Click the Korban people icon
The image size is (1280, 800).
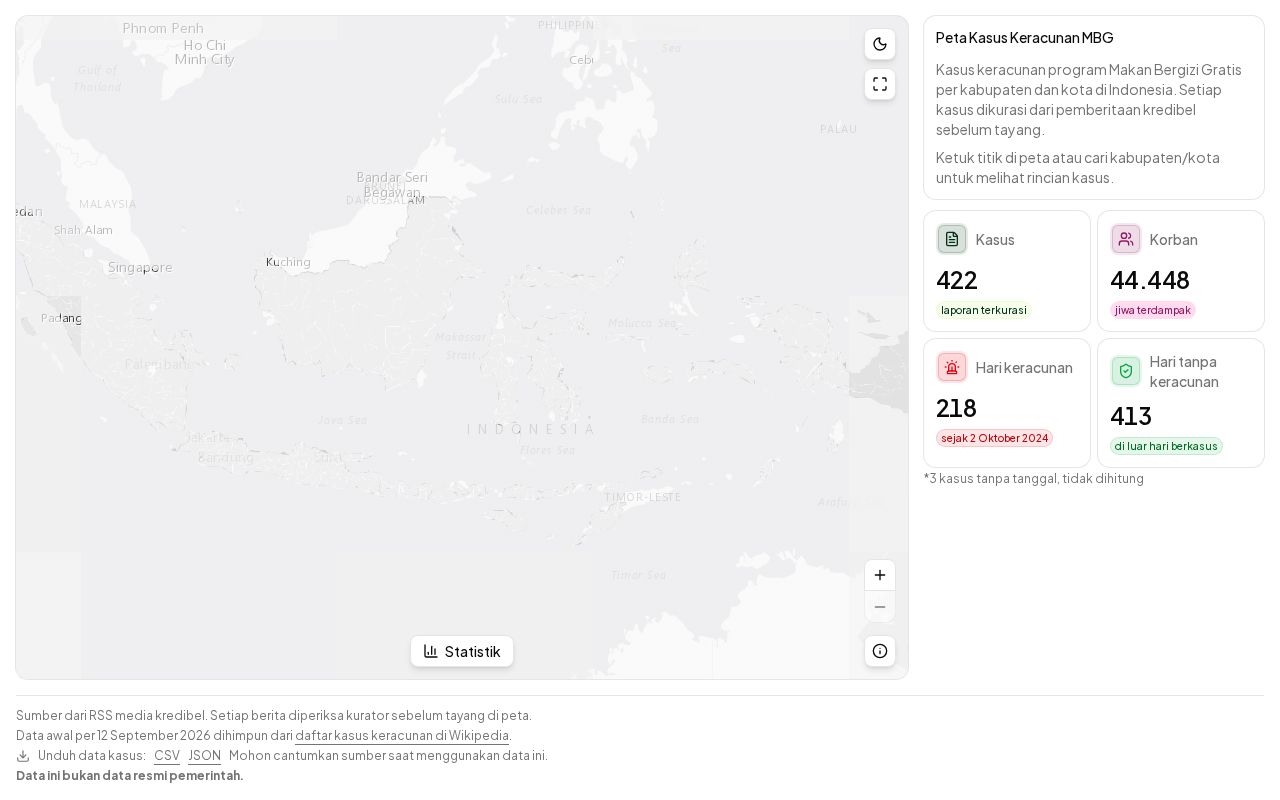click(x=1126, y=239)
